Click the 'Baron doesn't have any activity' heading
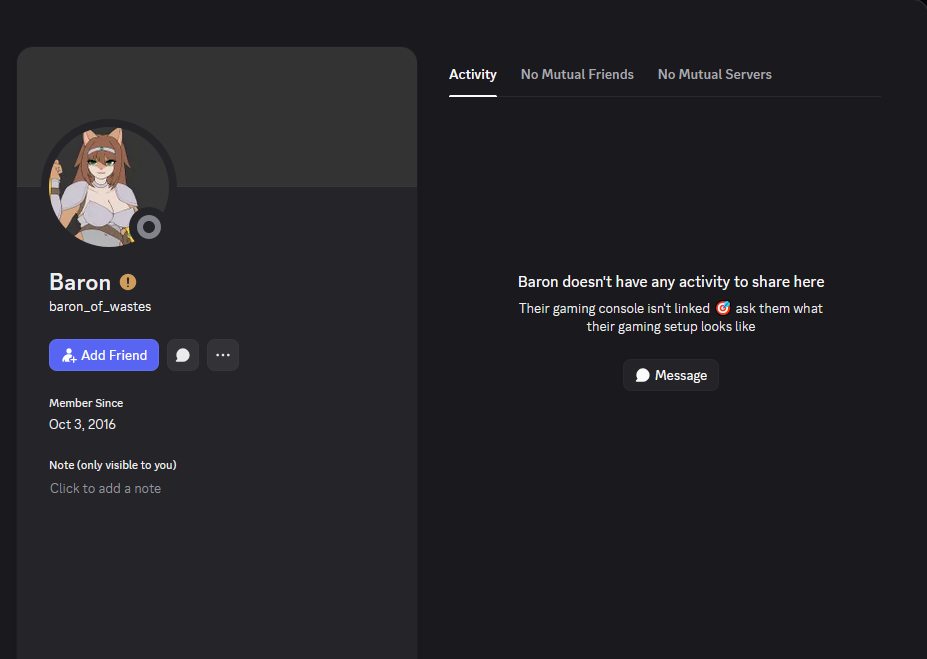This screenshot has width=927, height=659. 671,282
